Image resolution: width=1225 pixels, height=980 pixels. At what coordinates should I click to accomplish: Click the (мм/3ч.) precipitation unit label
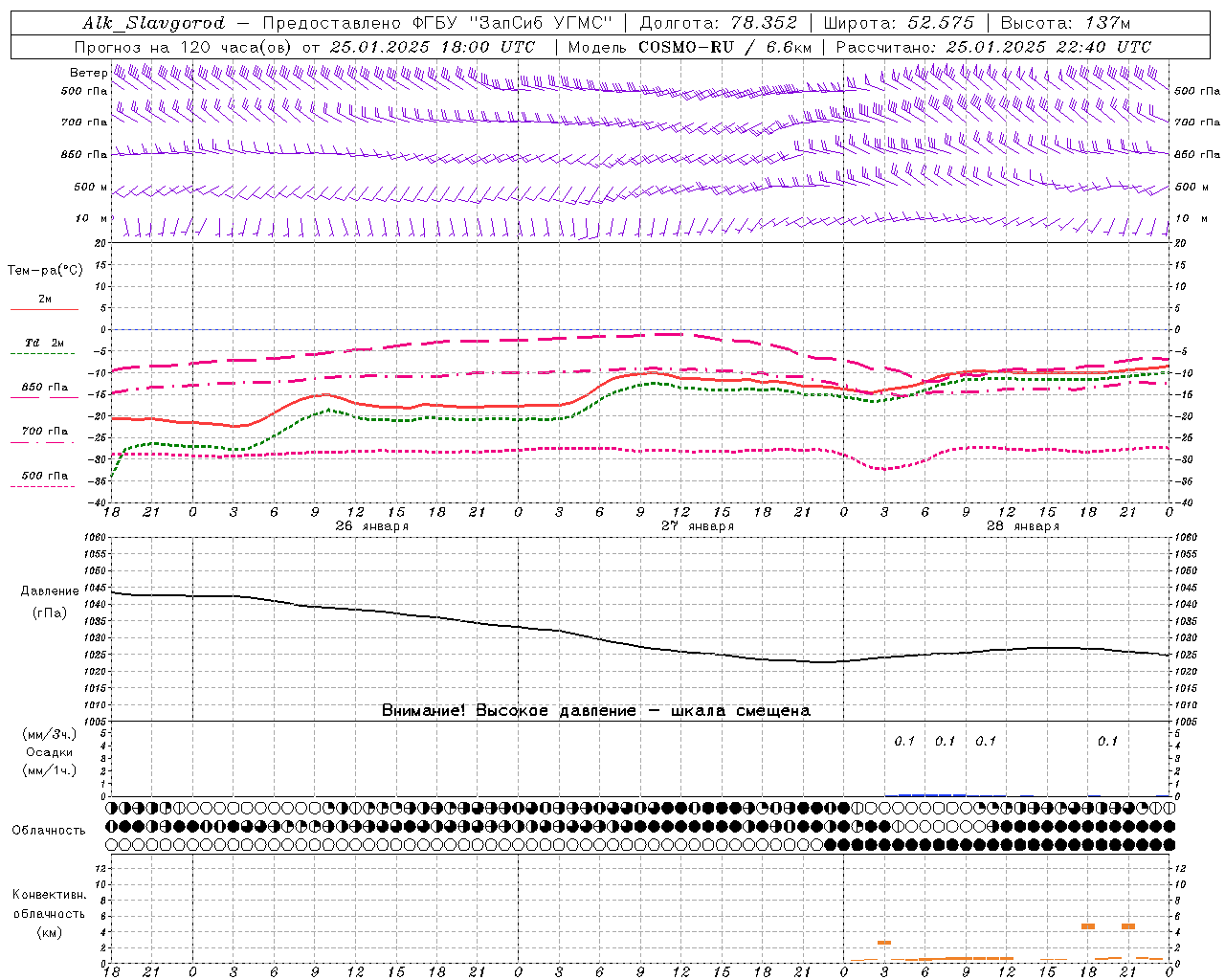tap(50, 734)
